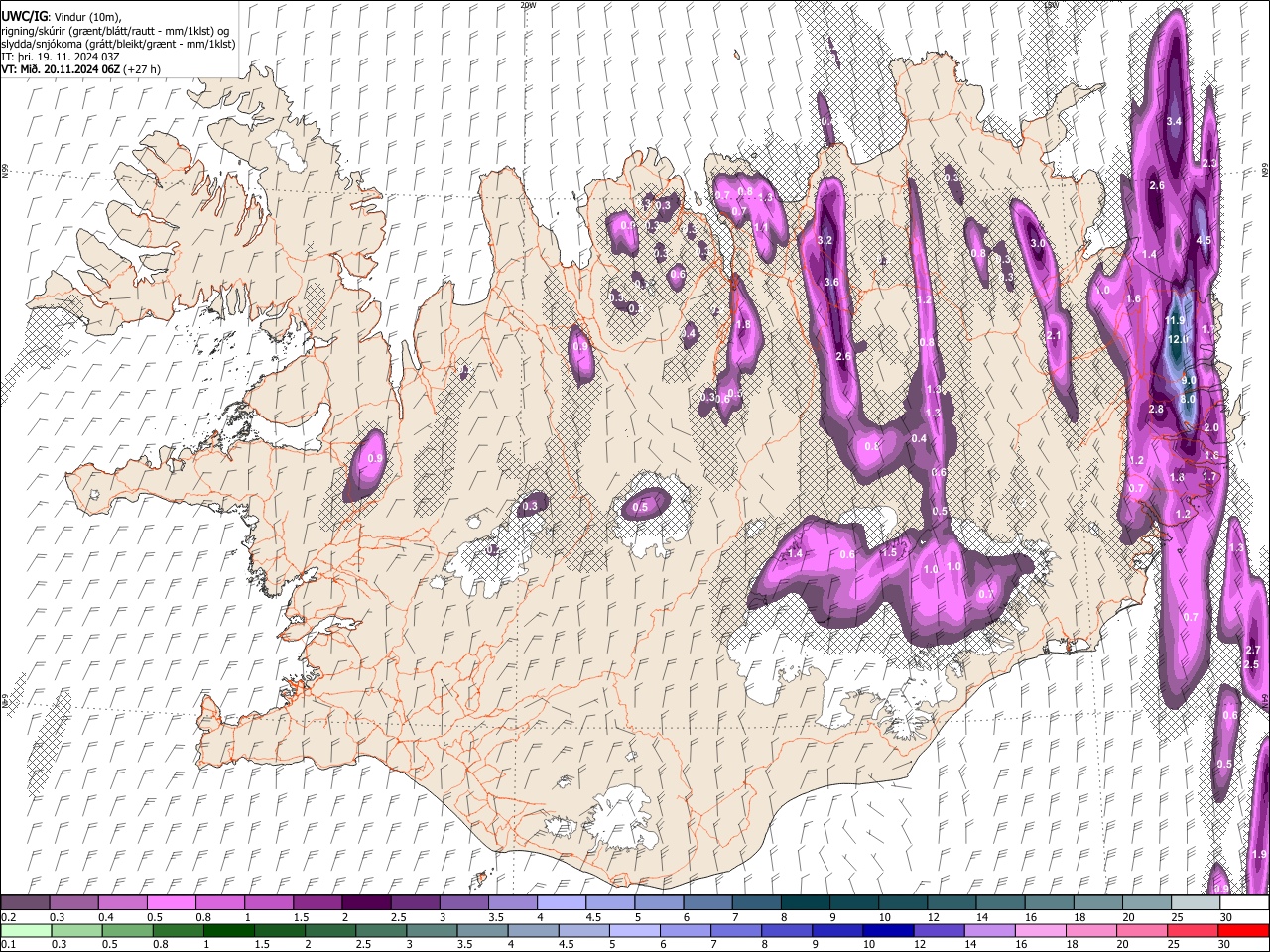Image resolution: width=1270 pixels, height=952 pixels.
Task: Click the 3.2 value in the northern snow band
Action: point(825,241)
